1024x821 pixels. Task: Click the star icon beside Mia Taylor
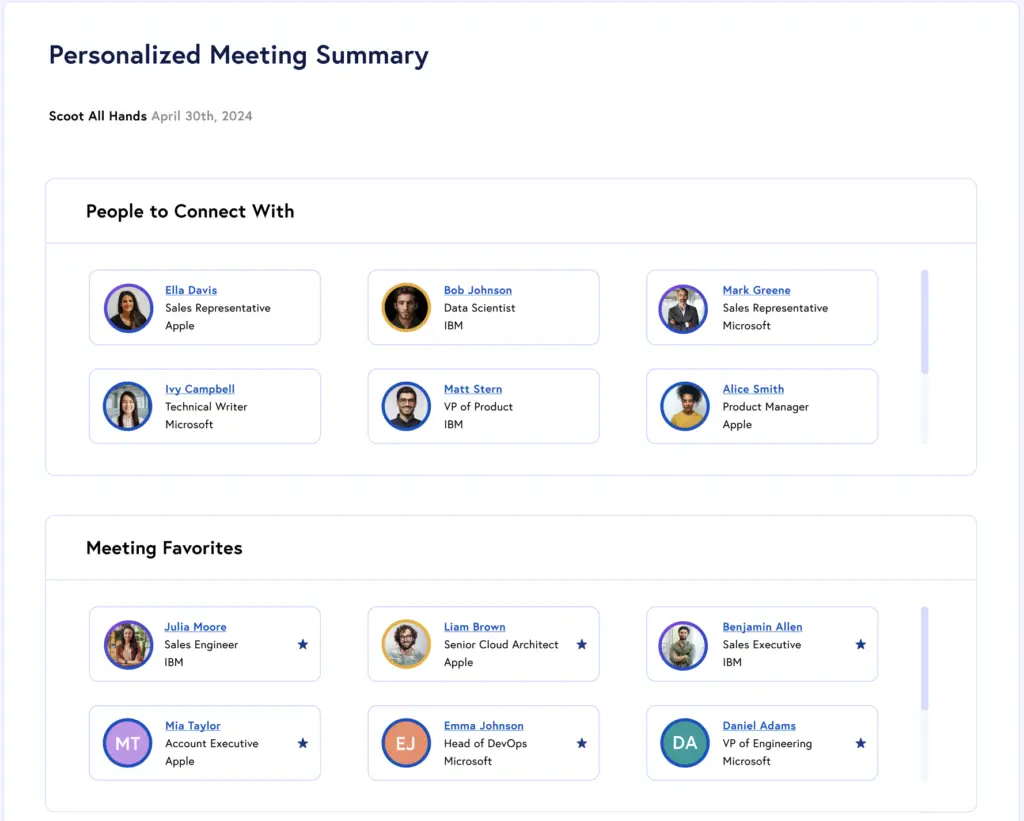click(303, 744)
